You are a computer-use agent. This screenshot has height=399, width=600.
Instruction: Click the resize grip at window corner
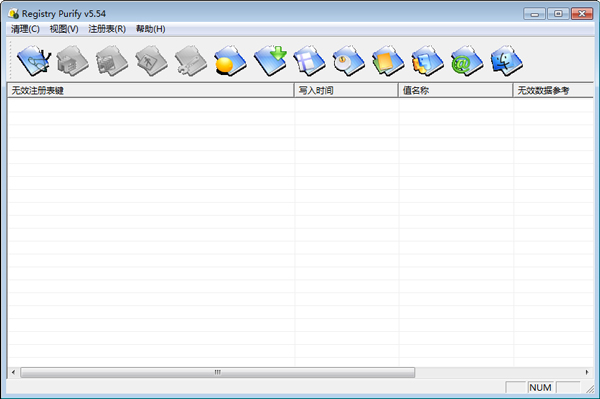point(590,389)
